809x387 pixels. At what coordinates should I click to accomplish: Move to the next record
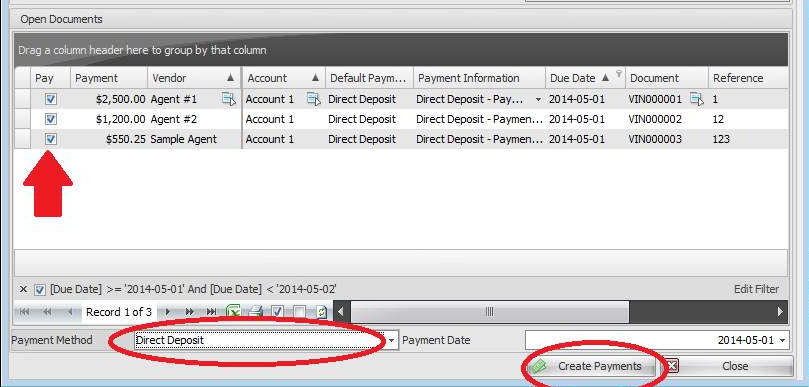tap(168, 312)
